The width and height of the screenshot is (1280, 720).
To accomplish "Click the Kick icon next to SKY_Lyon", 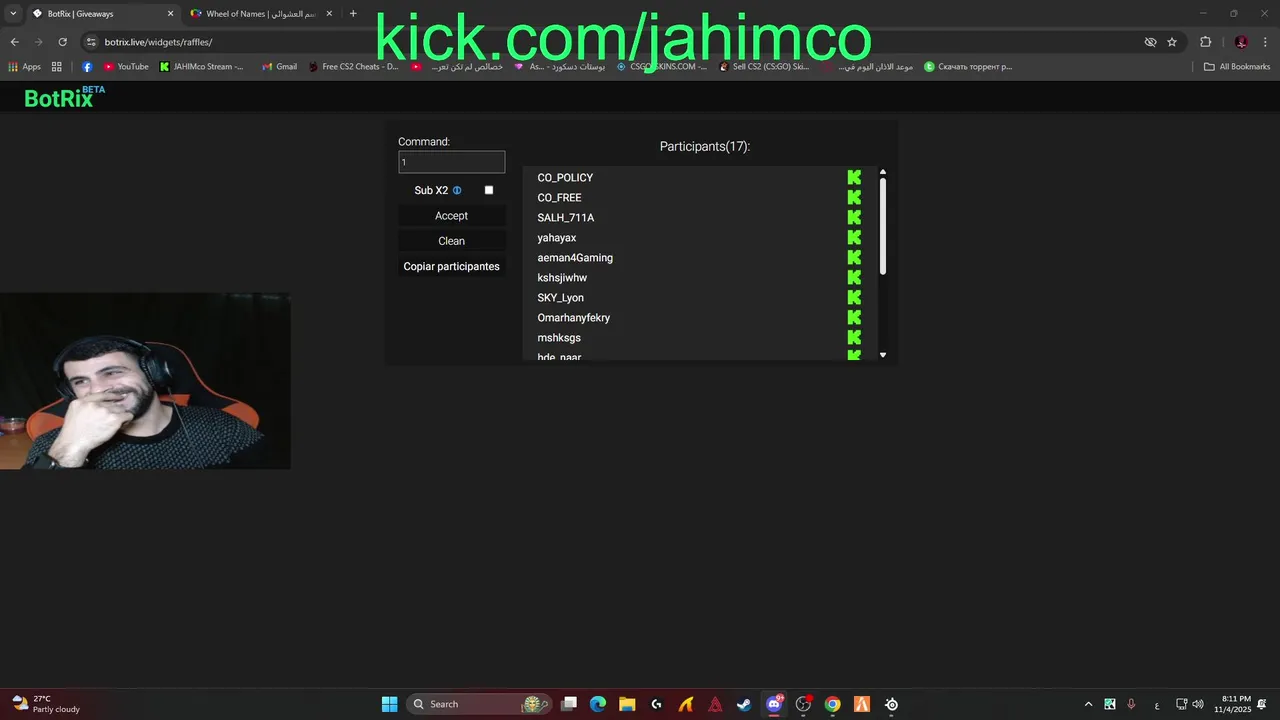I will 854,297.
